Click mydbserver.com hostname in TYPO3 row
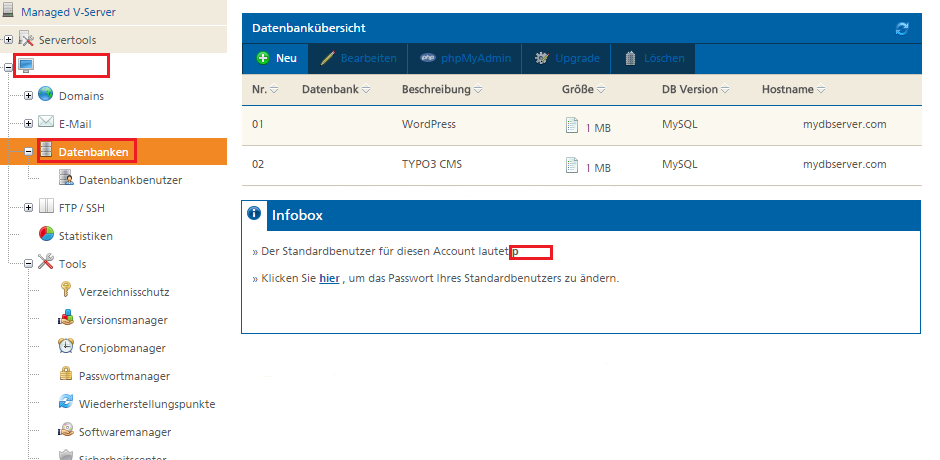This screenshot has height=460, width=940. (x=845, y=164)
